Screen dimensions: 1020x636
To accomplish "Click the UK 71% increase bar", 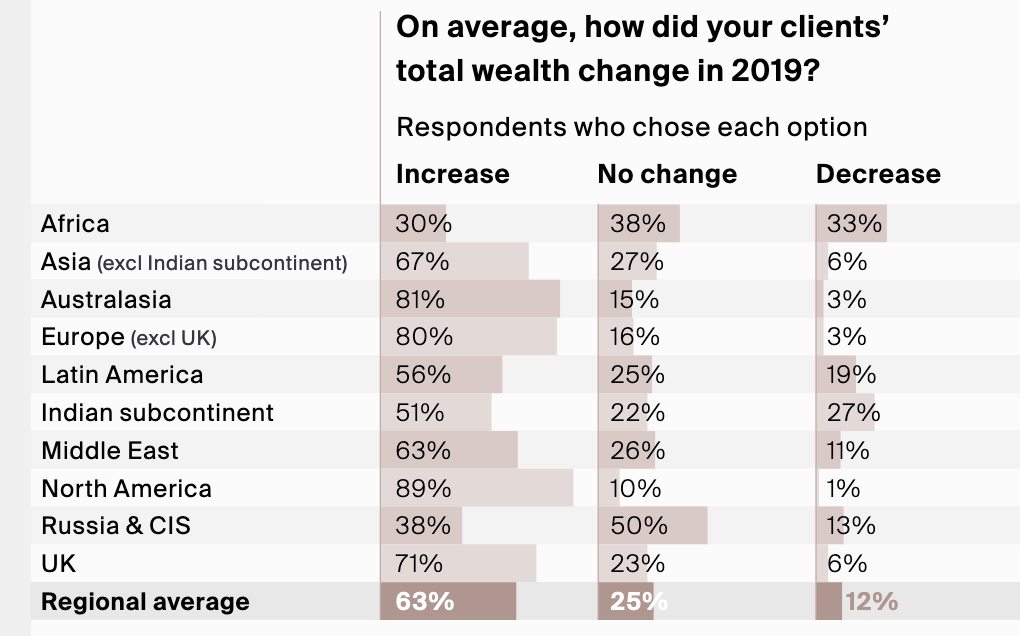I will coord(458,564).
